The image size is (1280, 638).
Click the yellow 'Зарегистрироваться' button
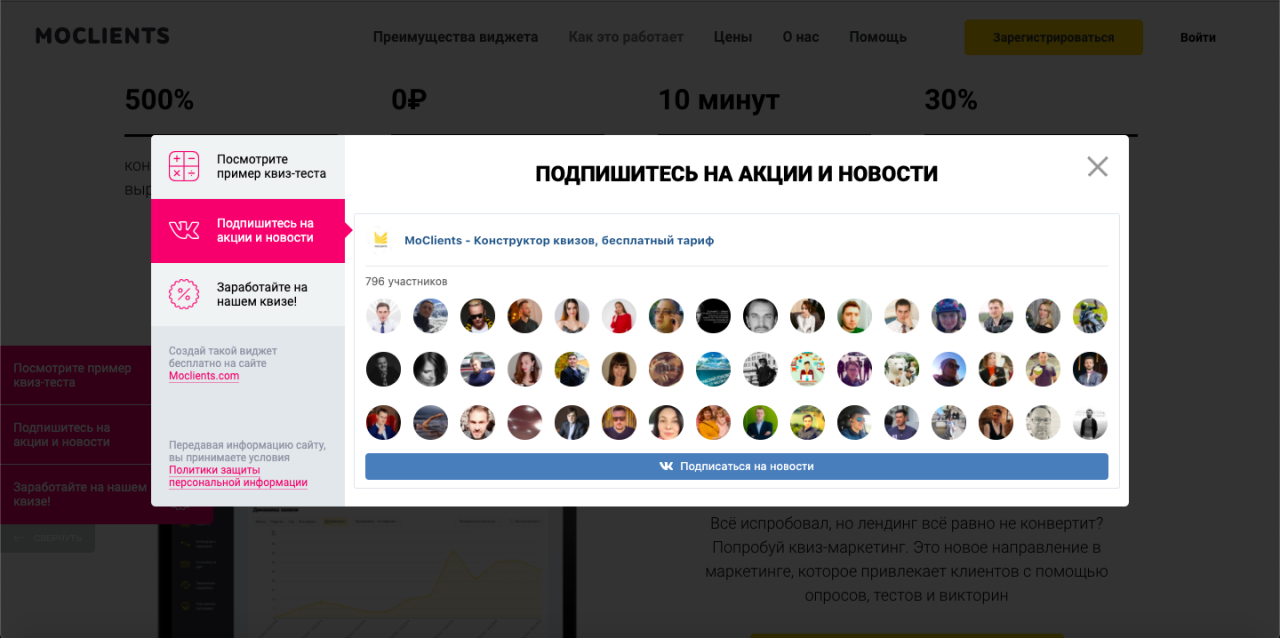point(1053,37)
